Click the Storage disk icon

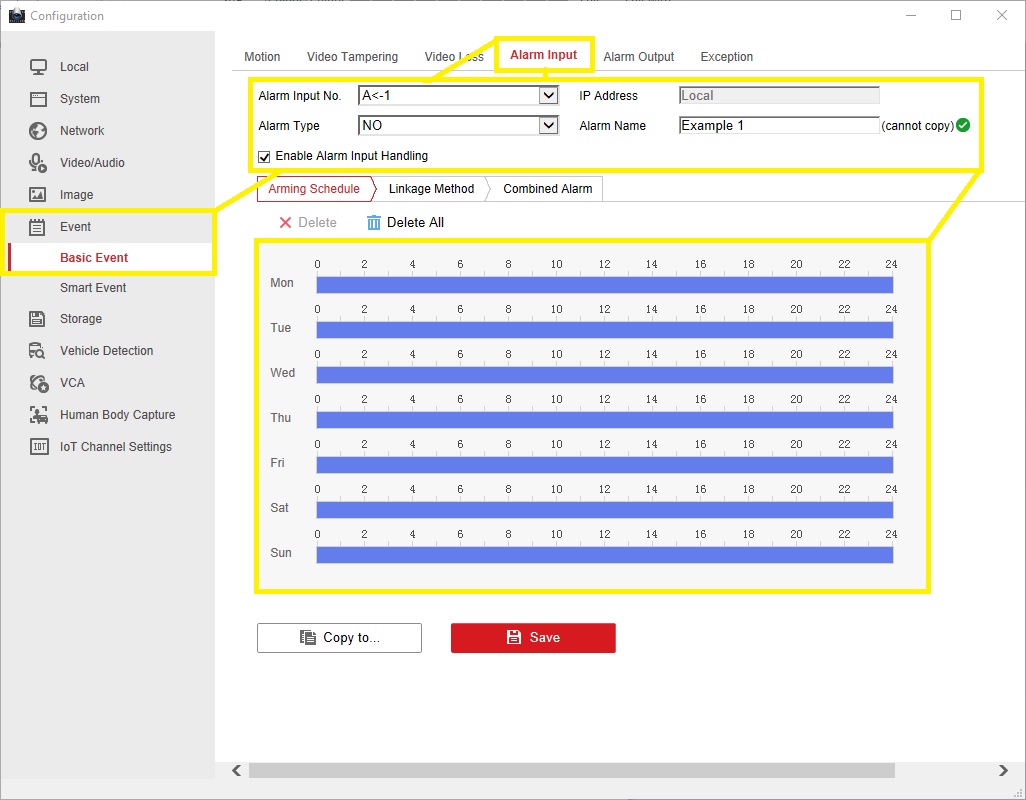[x=38, y=319]
